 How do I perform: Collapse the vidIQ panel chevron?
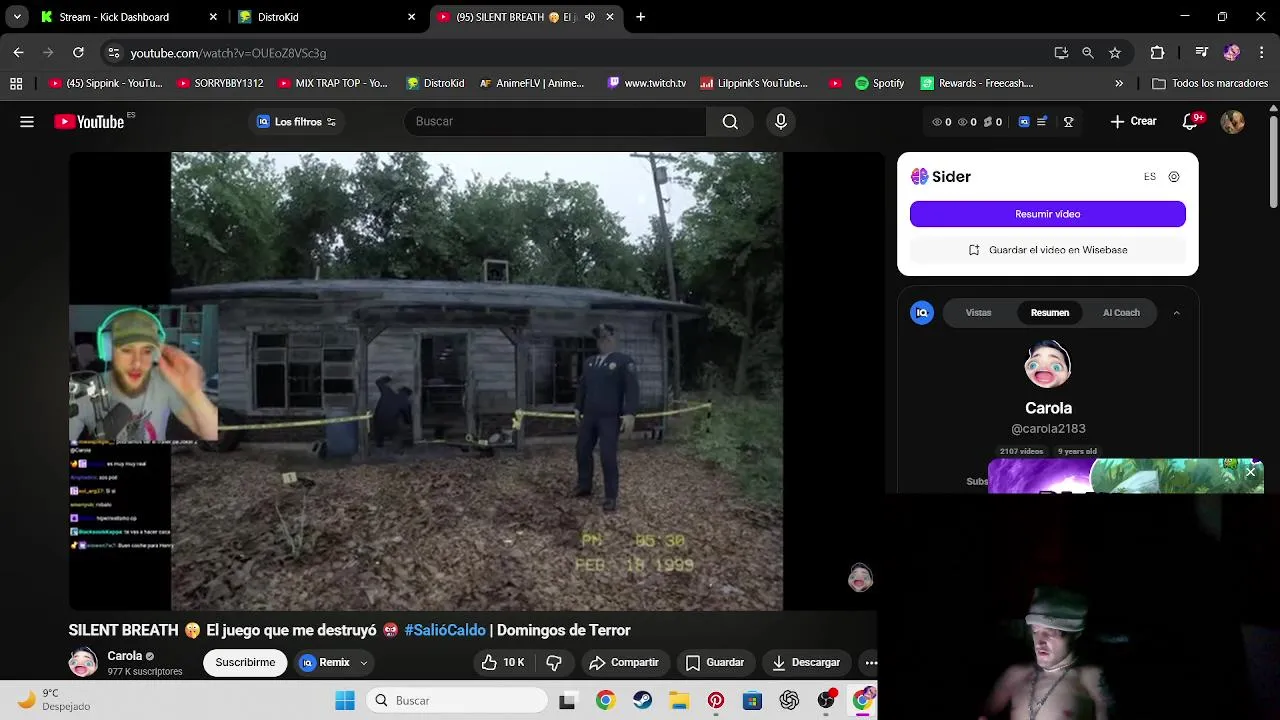coord(1176,313)
